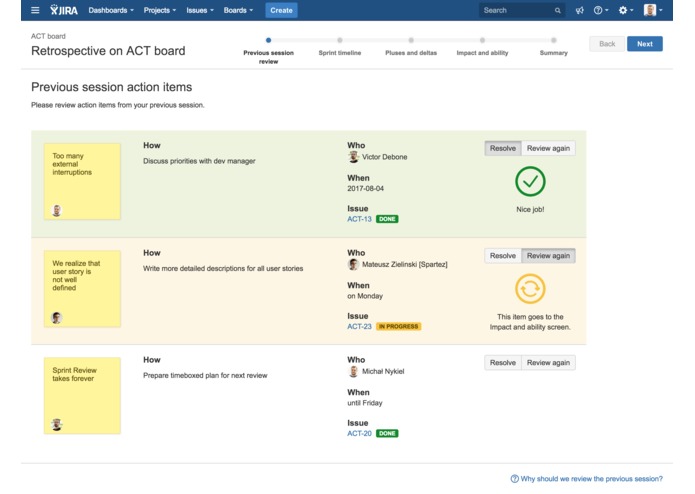Toggle Resolve for ACT-20 item

pos(503,362)
